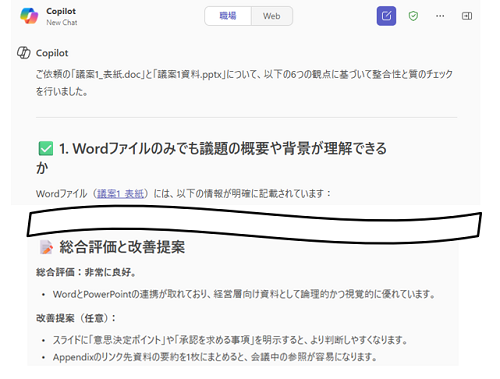
Task: Click the Copilot response avatar icon
Action: coord(24,53)
